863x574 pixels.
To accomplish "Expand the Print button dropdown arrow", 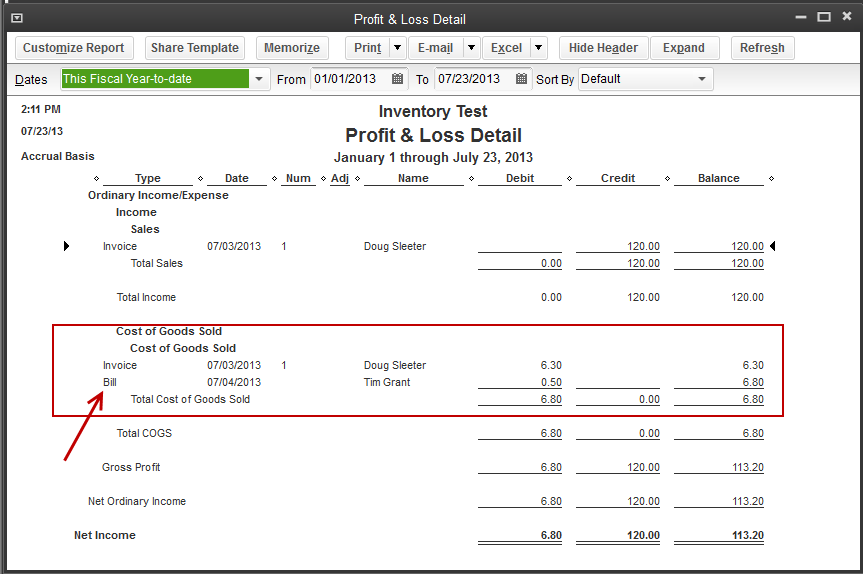I will (397, 48).
